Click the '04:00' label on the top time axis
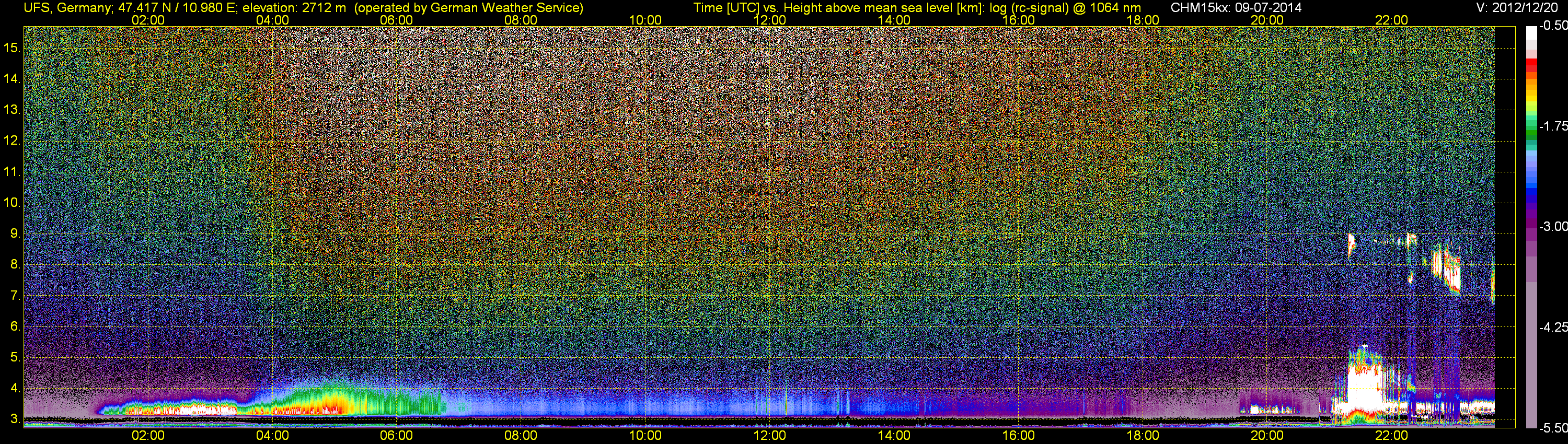Image resolution: width=1568 pixels, height=444 pixels. (x=272, y=20)
